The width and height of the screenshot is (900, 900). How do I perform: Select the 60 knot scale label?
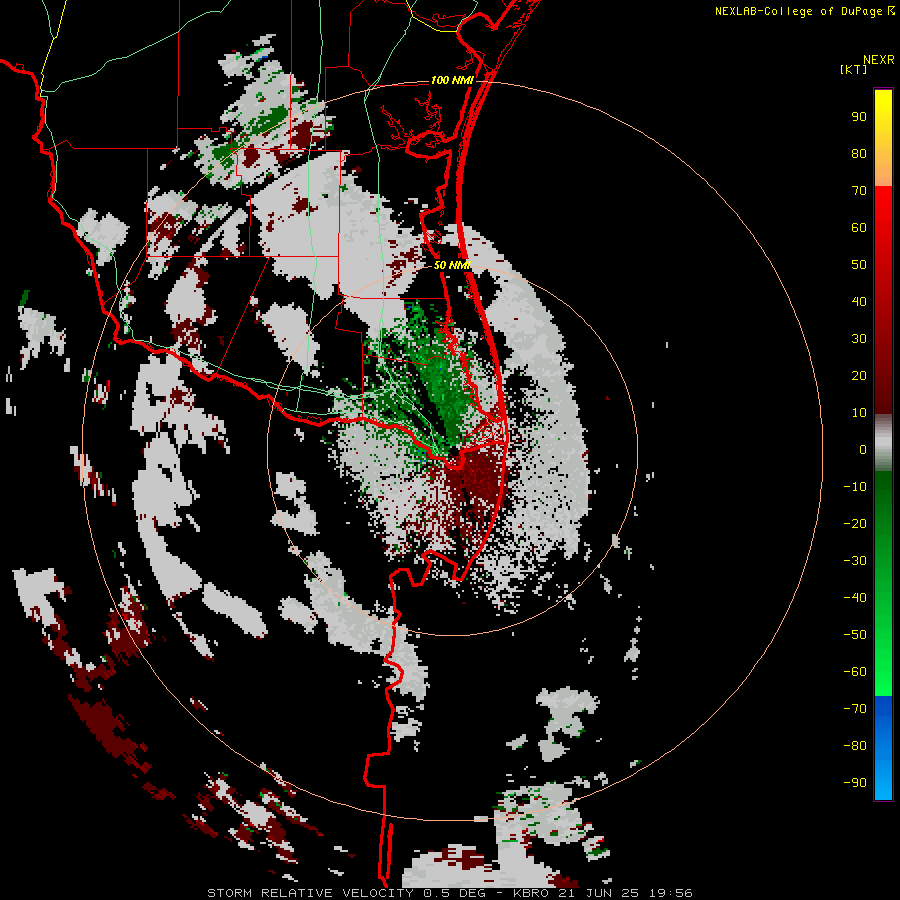(x=859, y=228)
